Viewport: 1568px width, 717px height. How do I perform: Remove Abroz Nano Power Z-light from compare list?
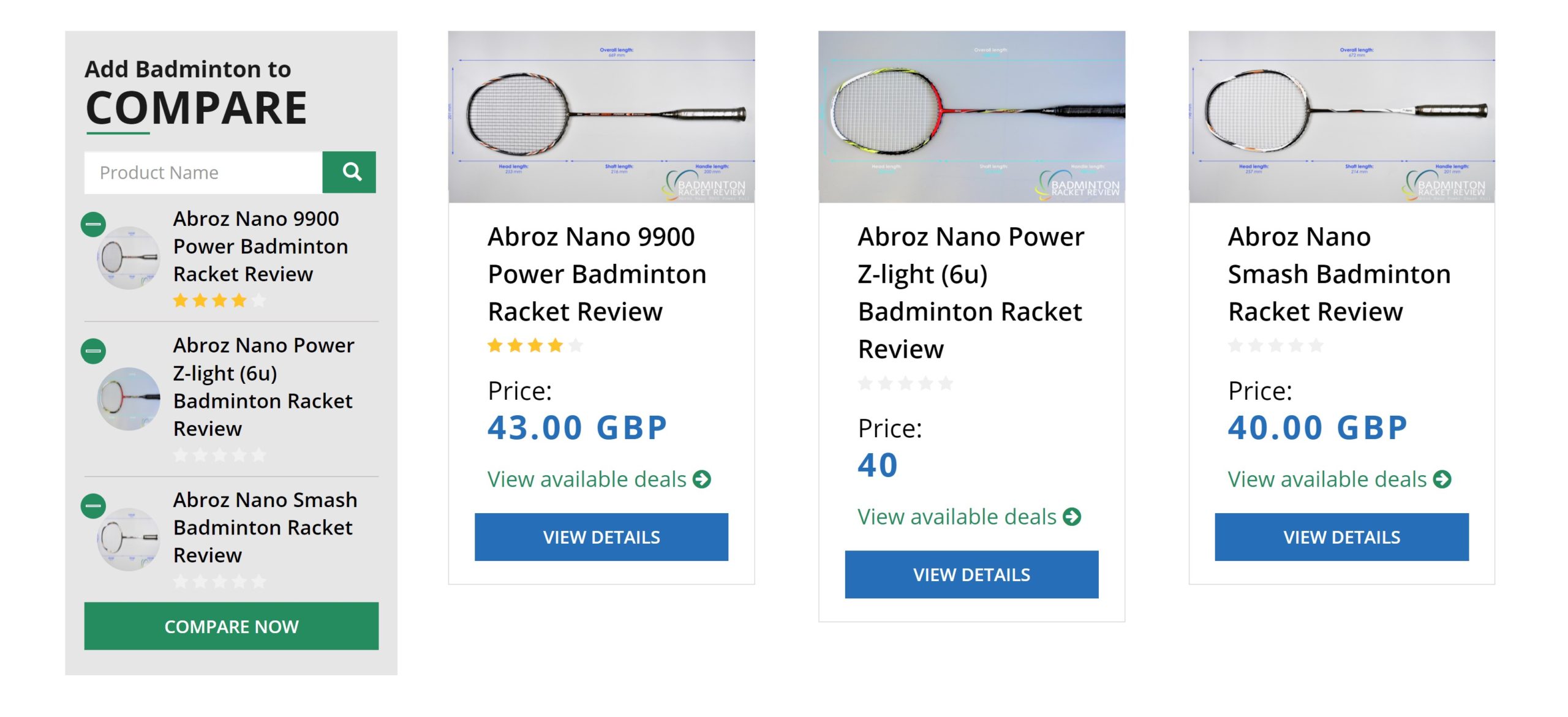click(x=93, y=351)
